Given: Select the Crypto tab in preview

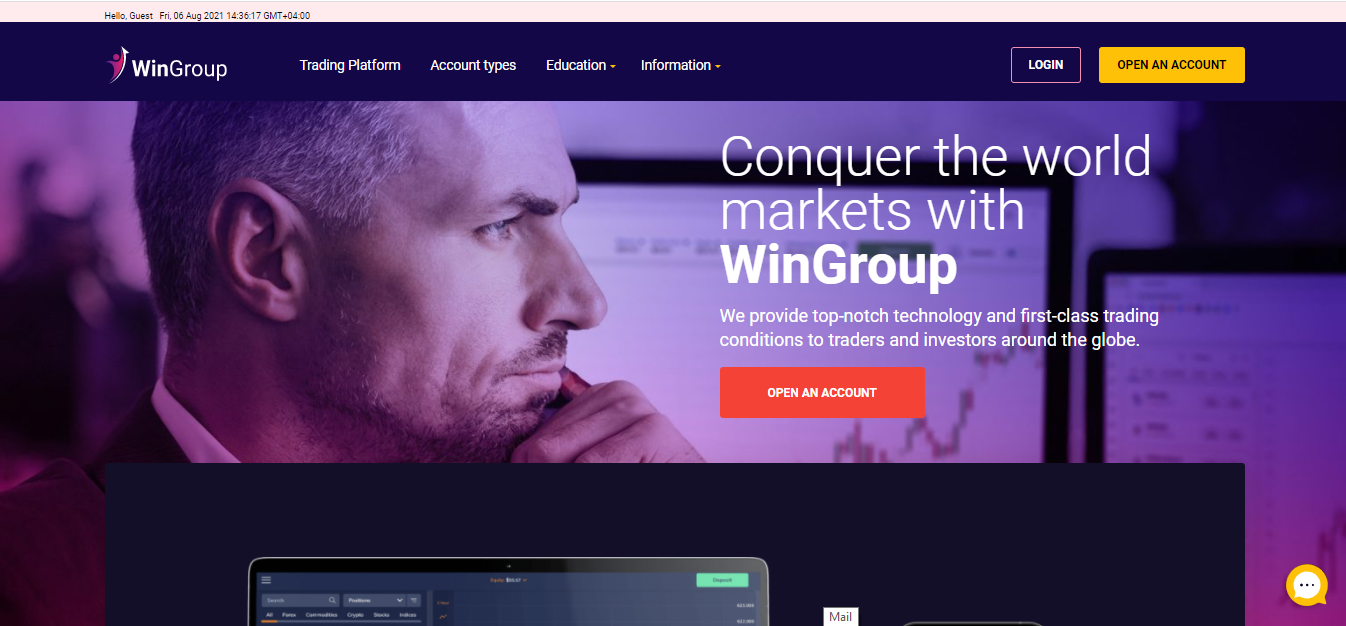Looking at the screenshot, I should (x=355, y=615).
